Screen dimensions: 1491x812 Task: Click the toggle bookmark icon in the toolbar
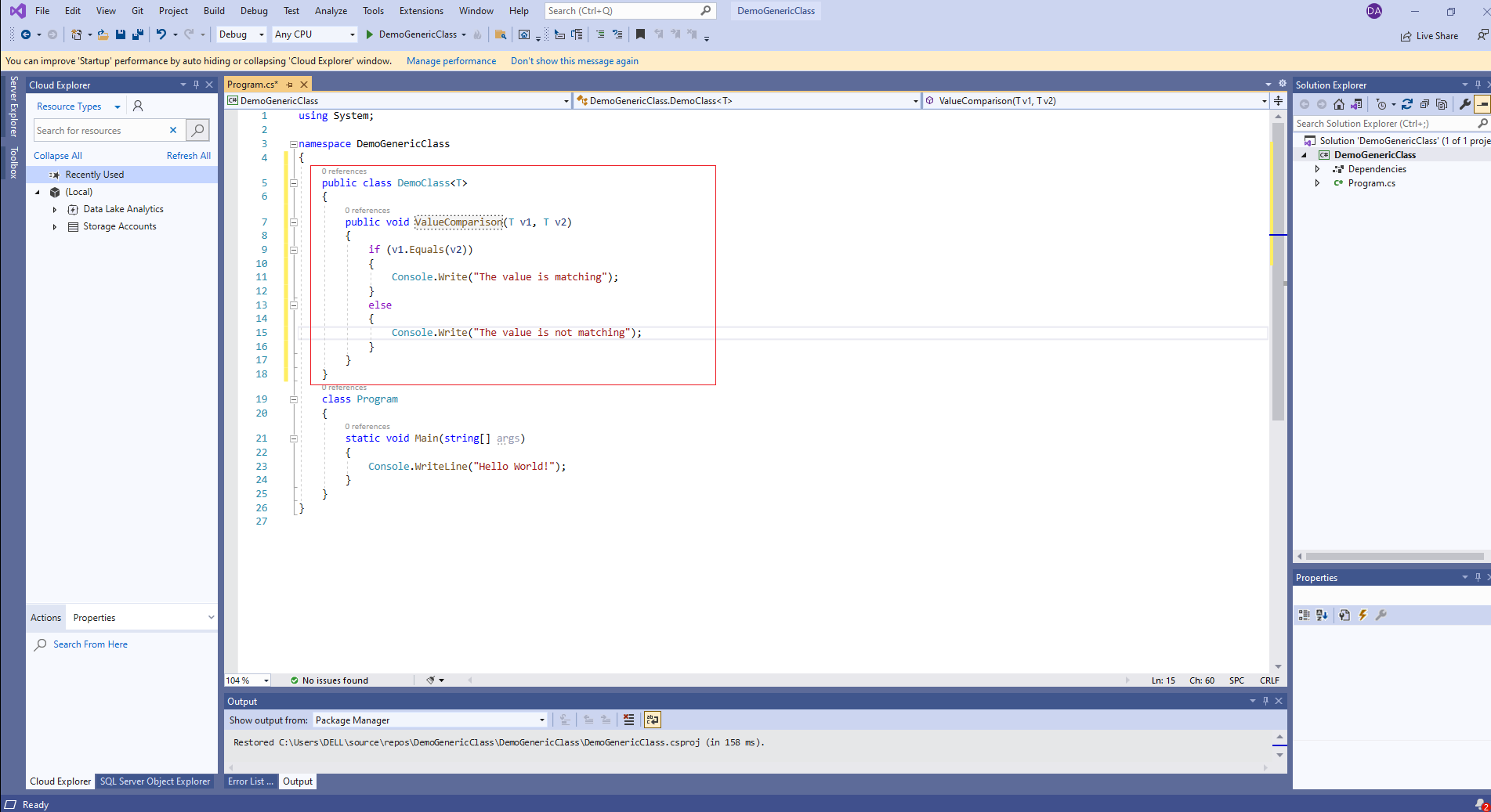click(639, 34)
